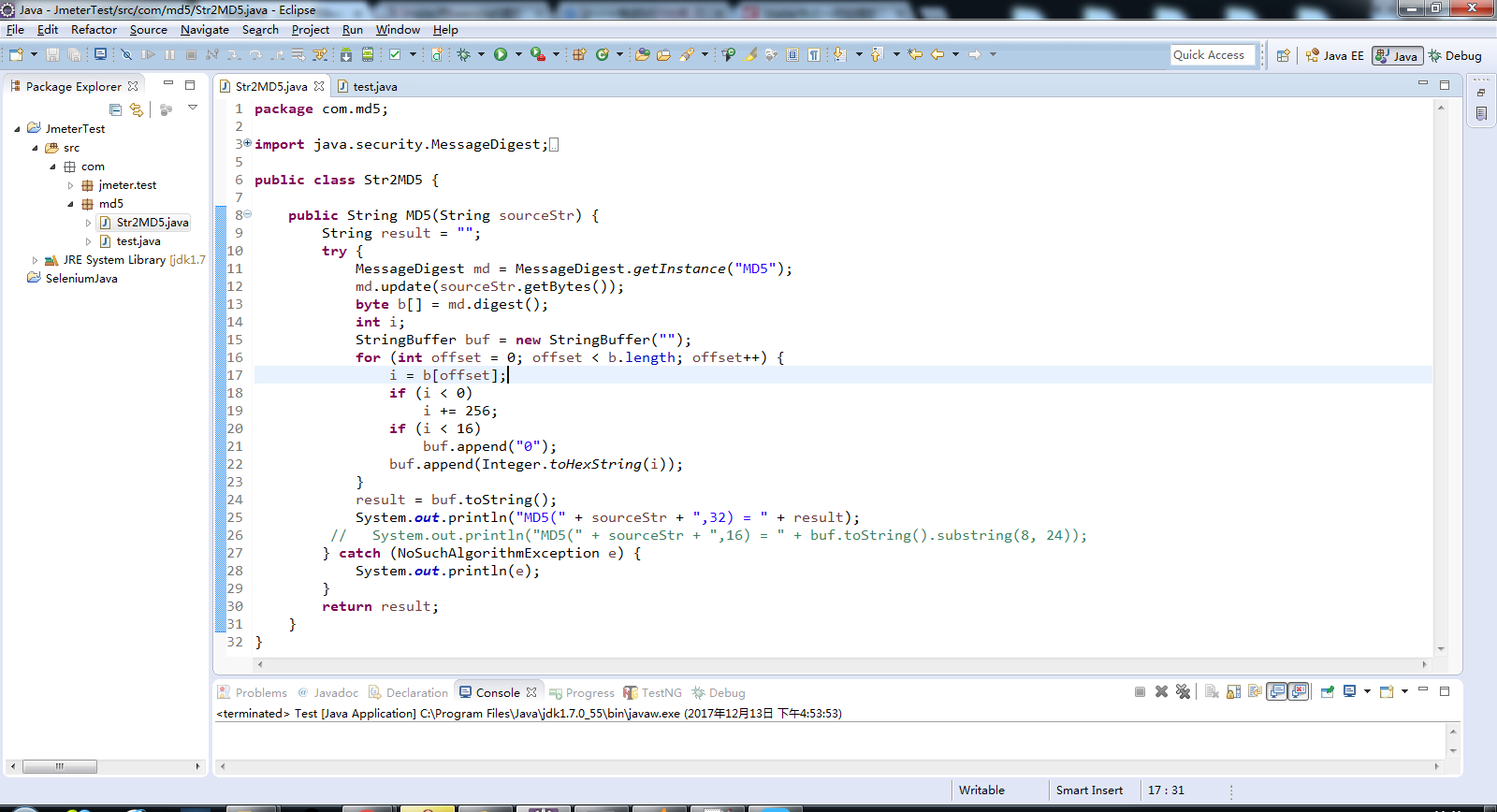Switch to the TestNG tab
Image resolution: width=1497 pixels, height=812 pixels.
tap(653, 693)
